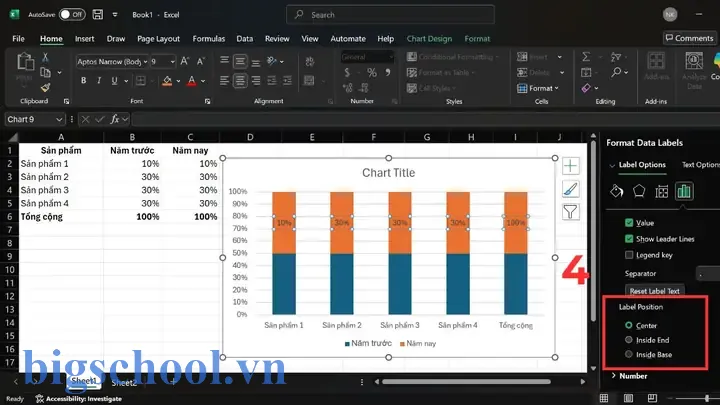Click the Percent Style icon

[x=371, y=73]
